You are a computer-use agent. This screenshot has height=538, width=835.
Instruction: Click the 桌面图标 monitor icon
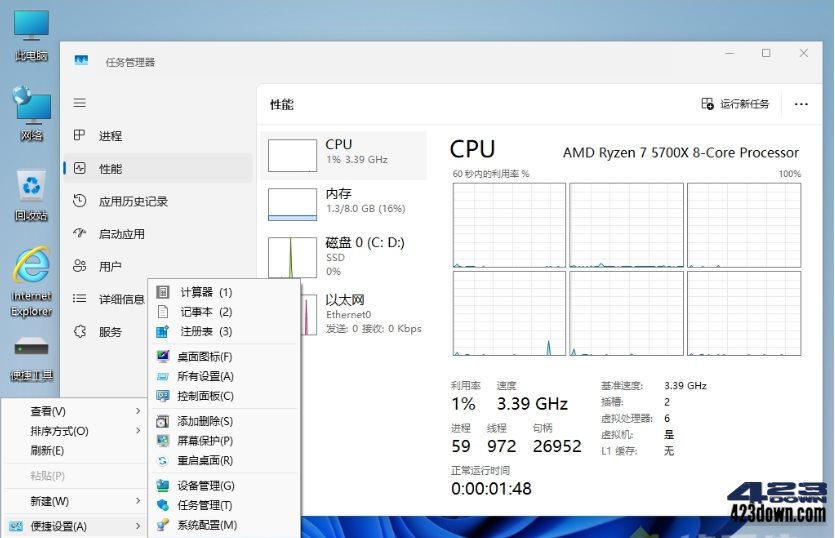tap(163, 356)
